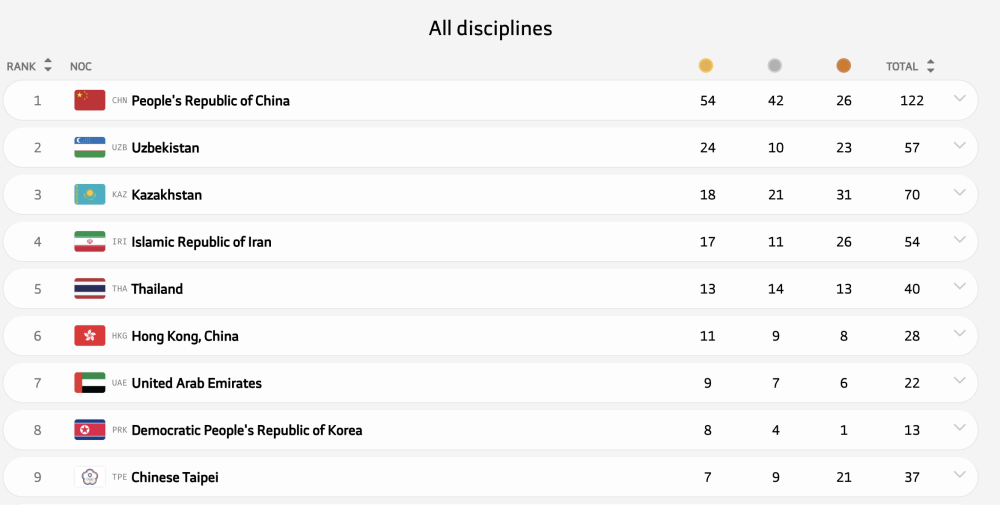Click the Hong Kong, China flag
Image resolution: width=1000 pixels, height=505 pixels.
pos(90,336)
